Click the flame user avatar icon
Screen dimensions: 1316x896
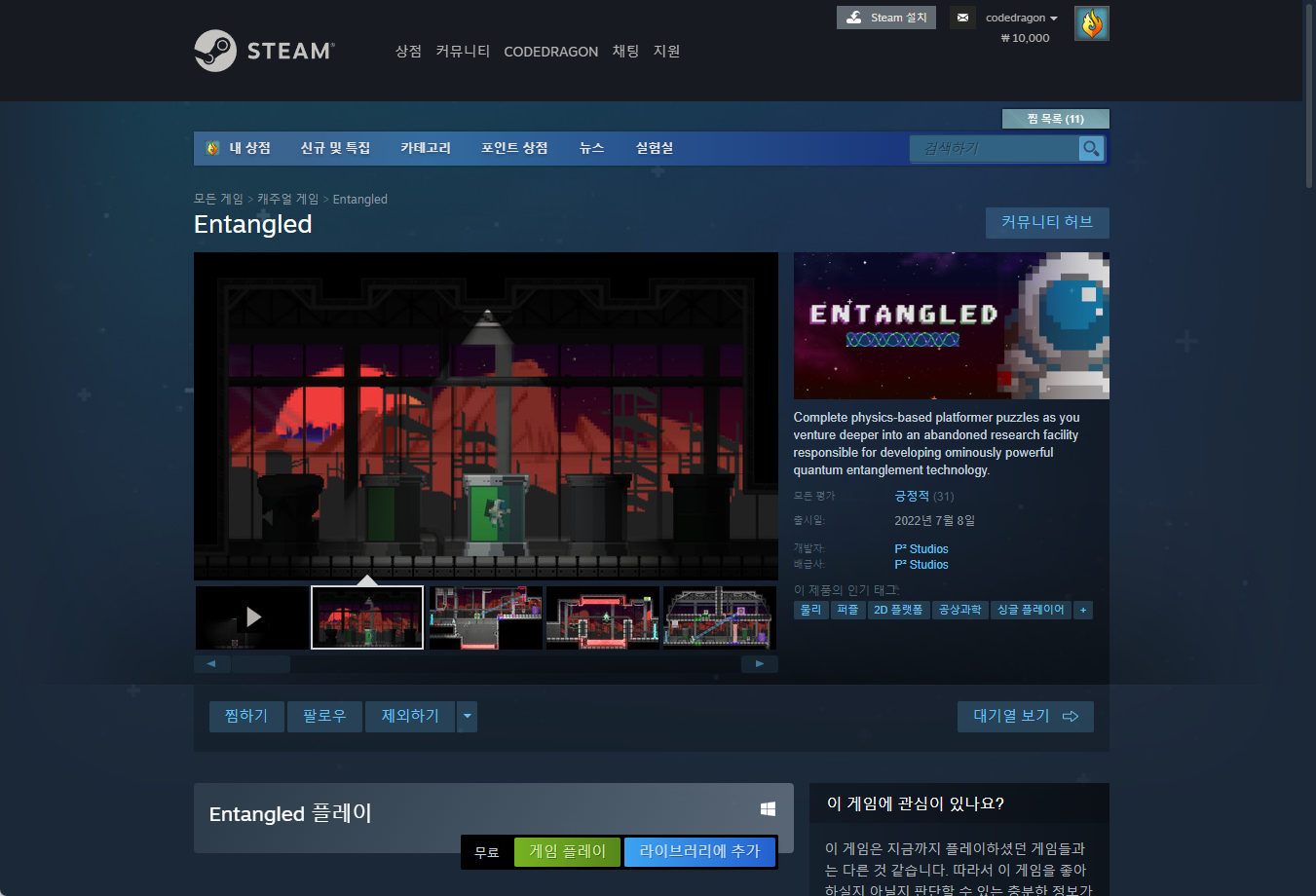tap(1091, 23)
